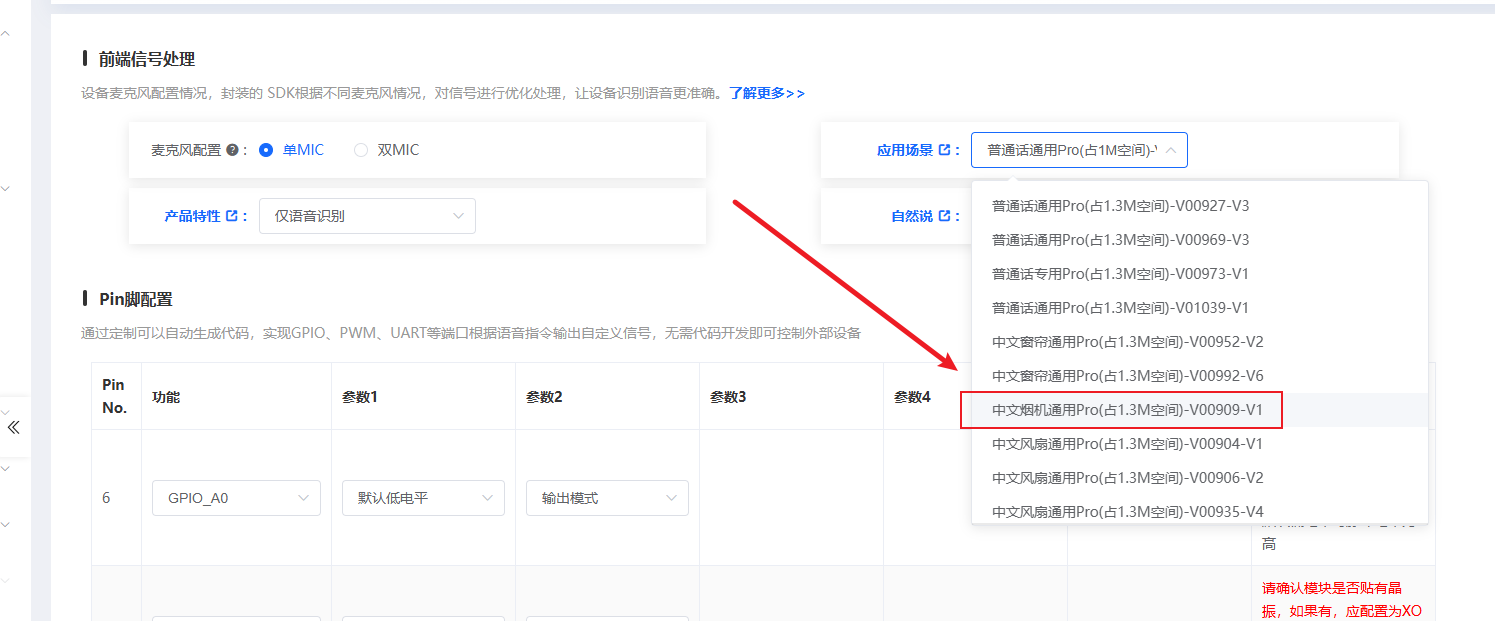1495x621 pixels.
Task: Open the 输出模式 parameter dropdown
Action: (607, 498)
